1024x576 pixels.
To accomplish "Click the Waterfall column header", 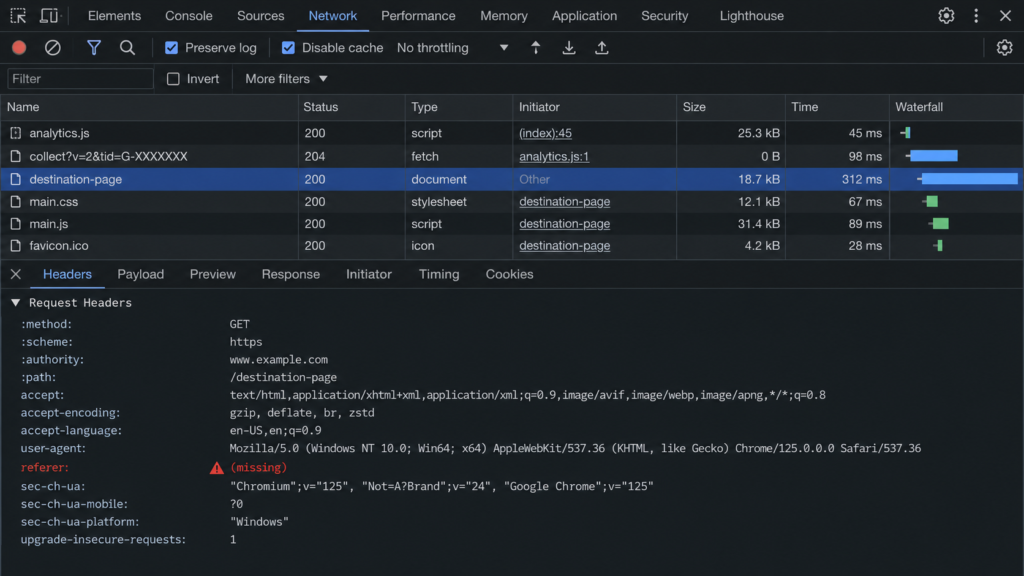I will point(956,107).
